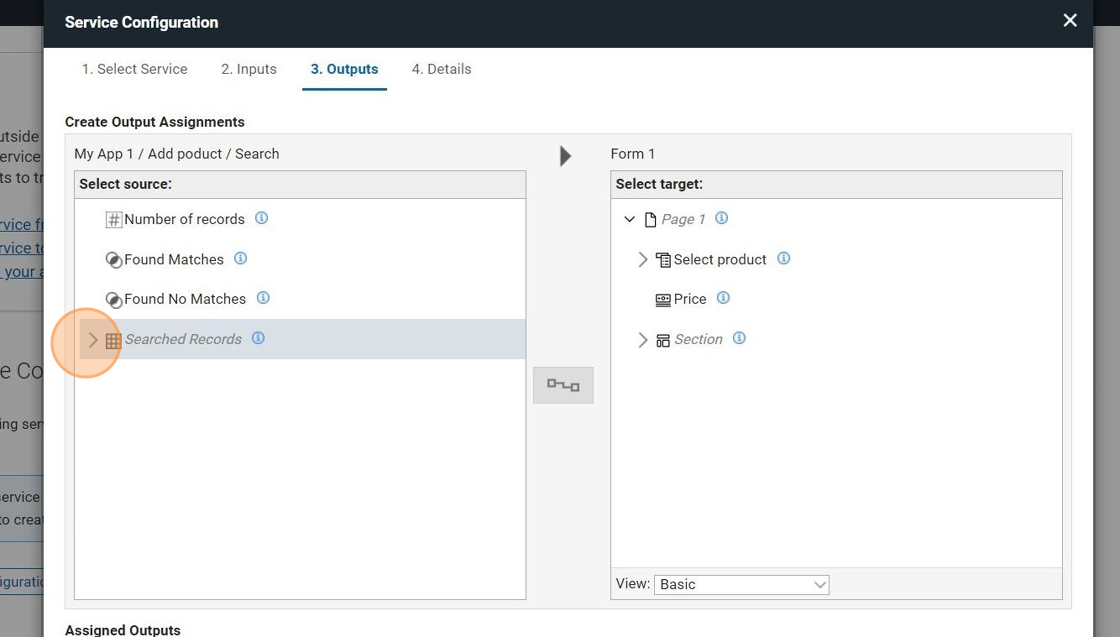Click info icon next to Searched Records
Screen dimensions: 1120x637
(258, 338)
